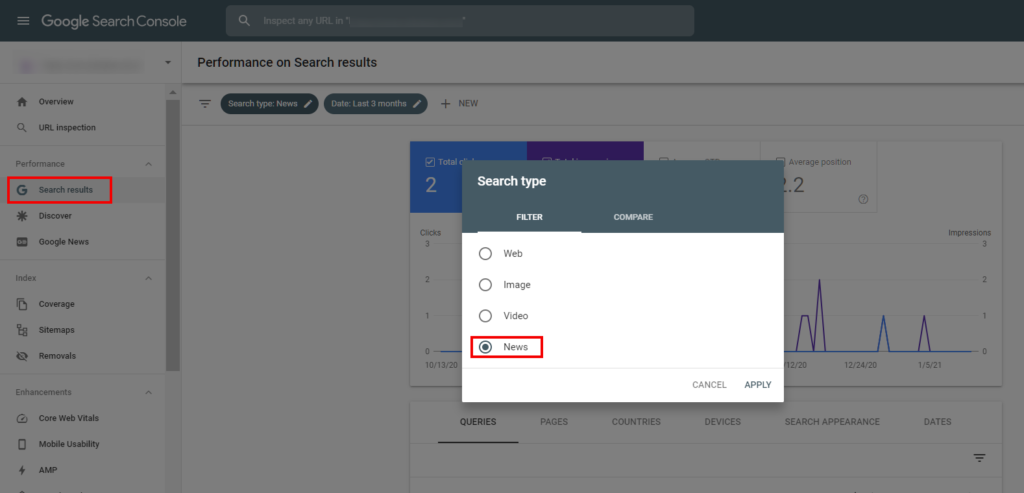Click the Removals crossed-eye icon
The width and height of the screenshot is (1024, 493).
pos(22,356)
